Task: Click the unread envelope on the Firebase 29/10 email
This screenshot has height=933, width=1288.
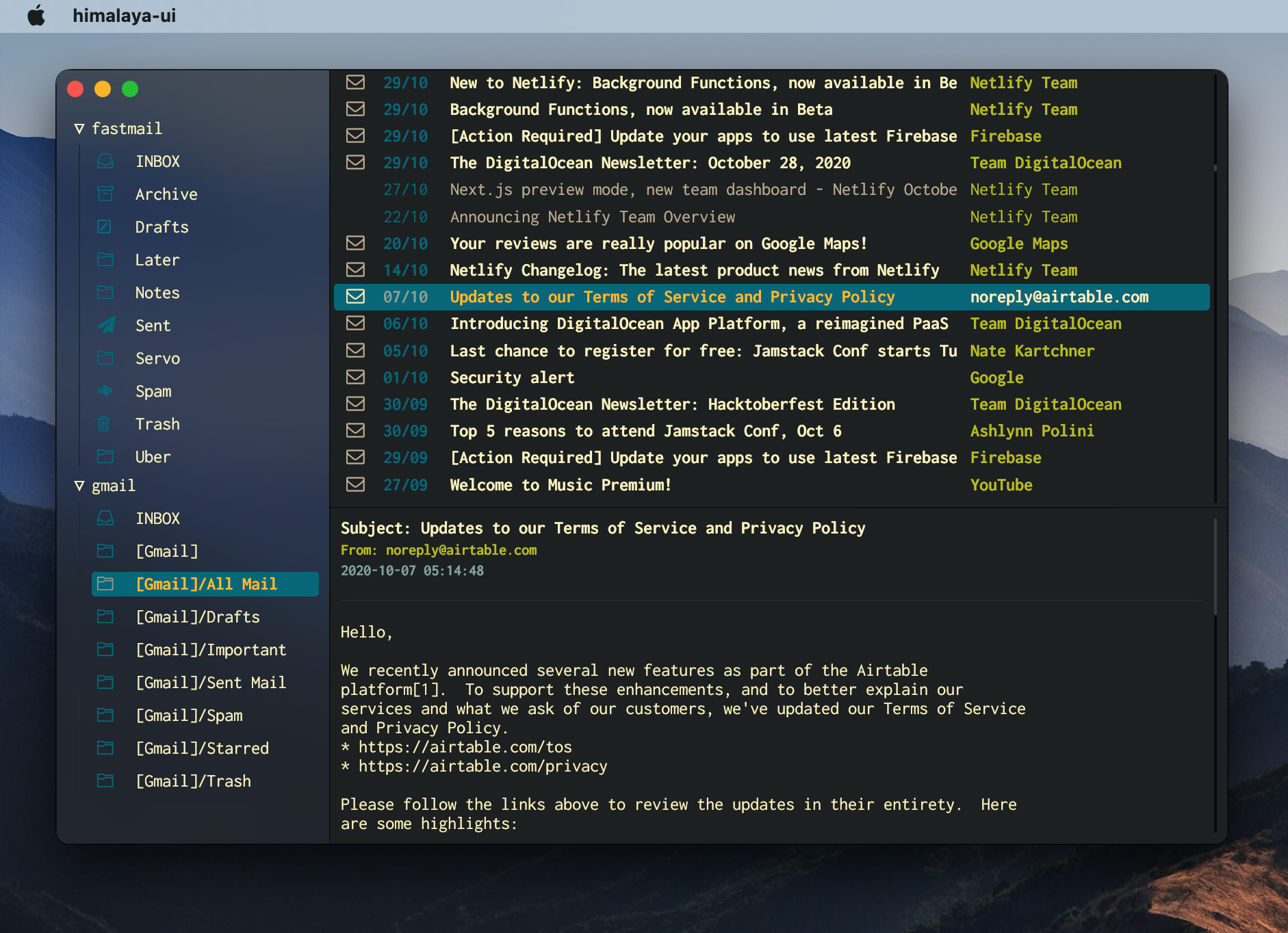Action: (356, 135)
